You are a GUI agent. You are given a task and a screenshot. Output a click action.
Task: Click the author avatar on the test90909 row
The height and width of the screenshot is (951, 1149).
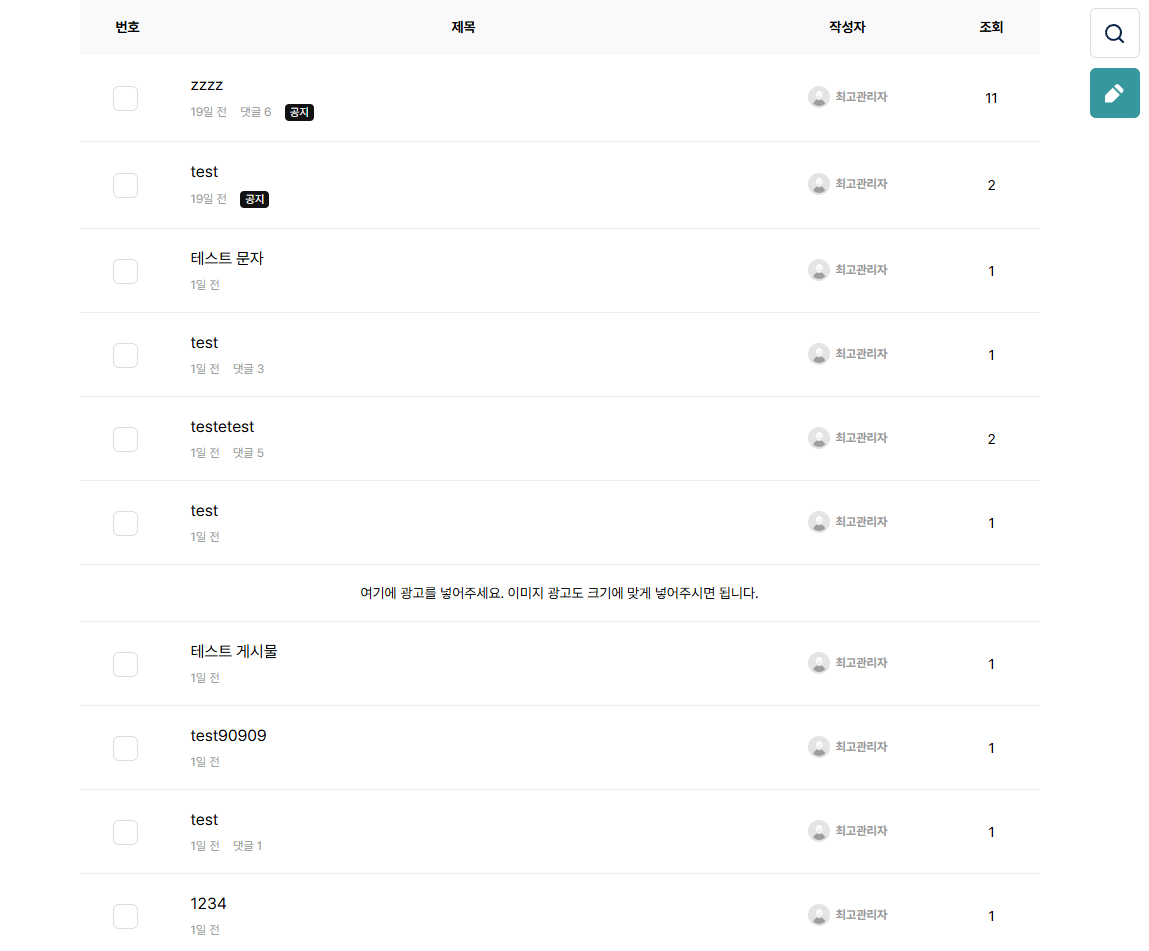pos(819,747)
